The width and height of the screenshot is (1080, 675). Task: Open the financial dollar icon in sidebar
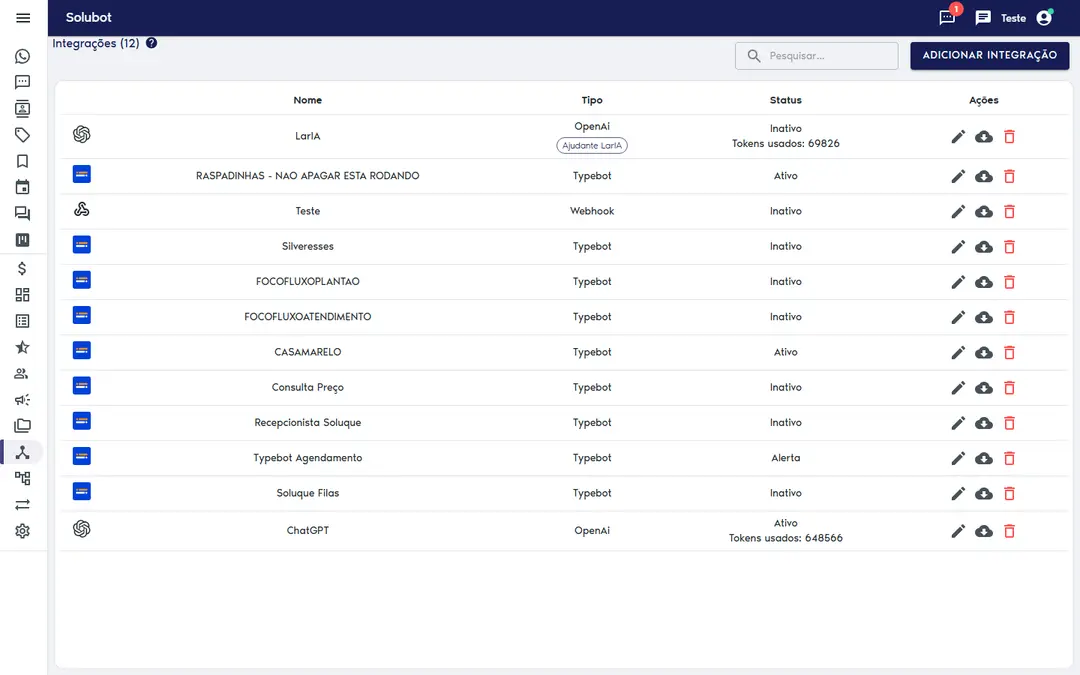pyautogui.click(x=23, y=269)
